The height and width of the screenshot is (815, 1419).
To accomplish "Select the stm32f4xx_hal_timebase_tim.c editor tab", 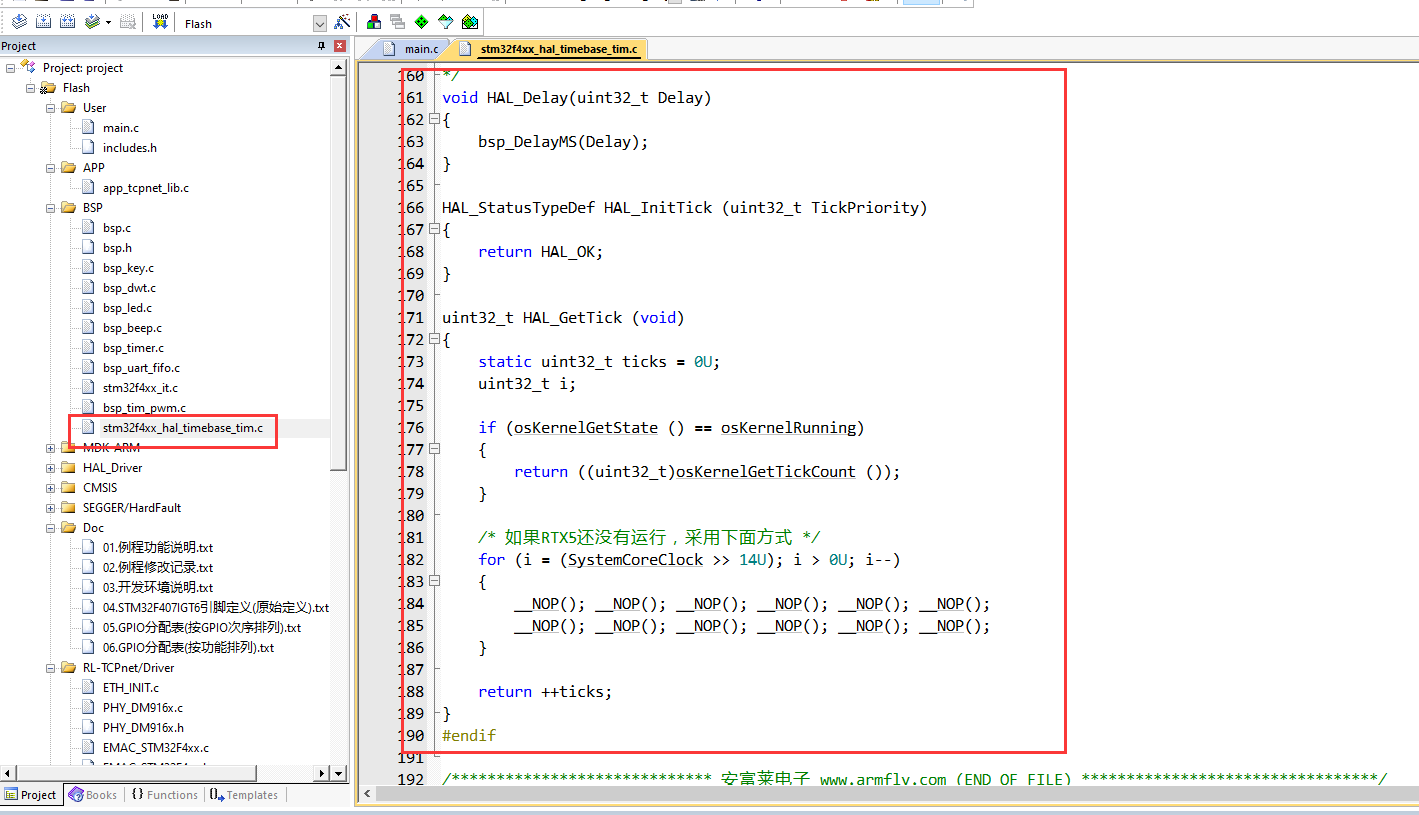I will click(x=558, y=49).
